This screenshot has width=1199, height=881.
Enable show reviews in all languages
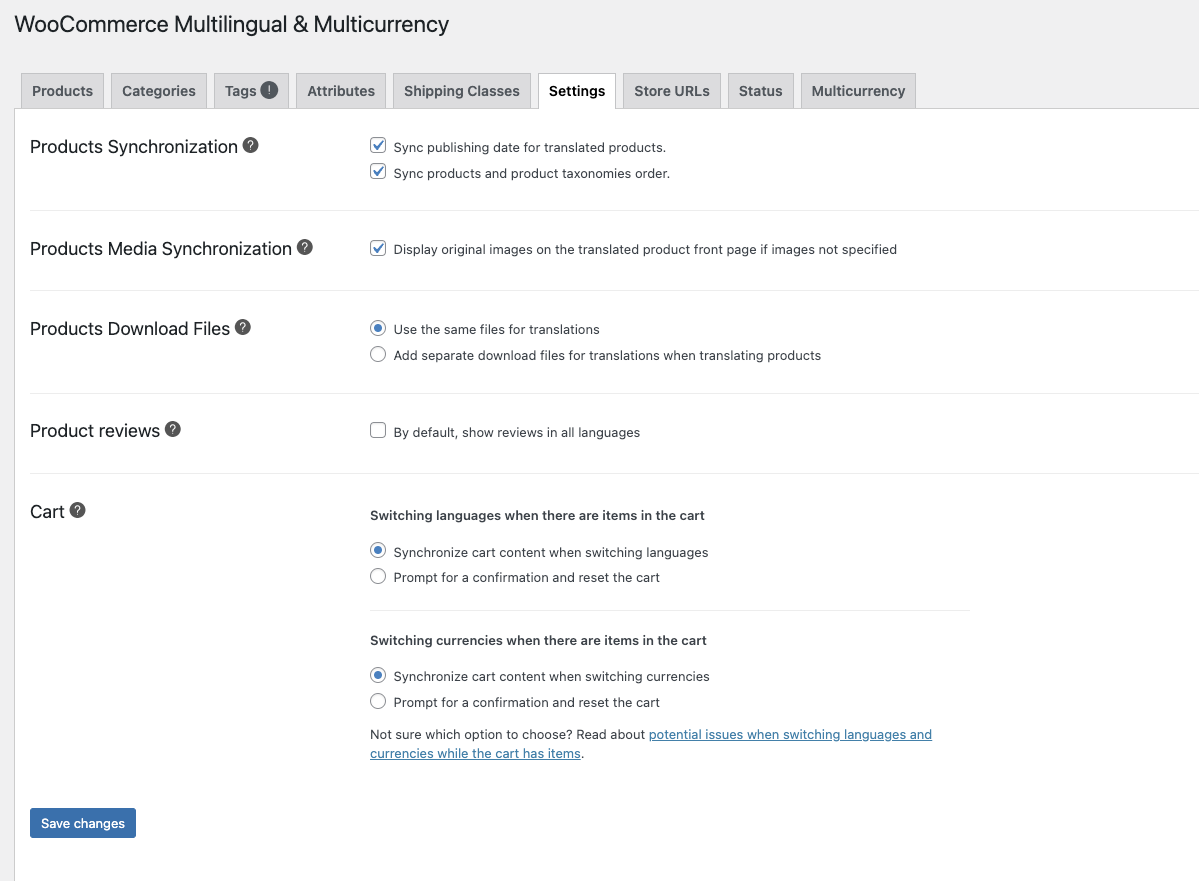click(x=378, y=431)
